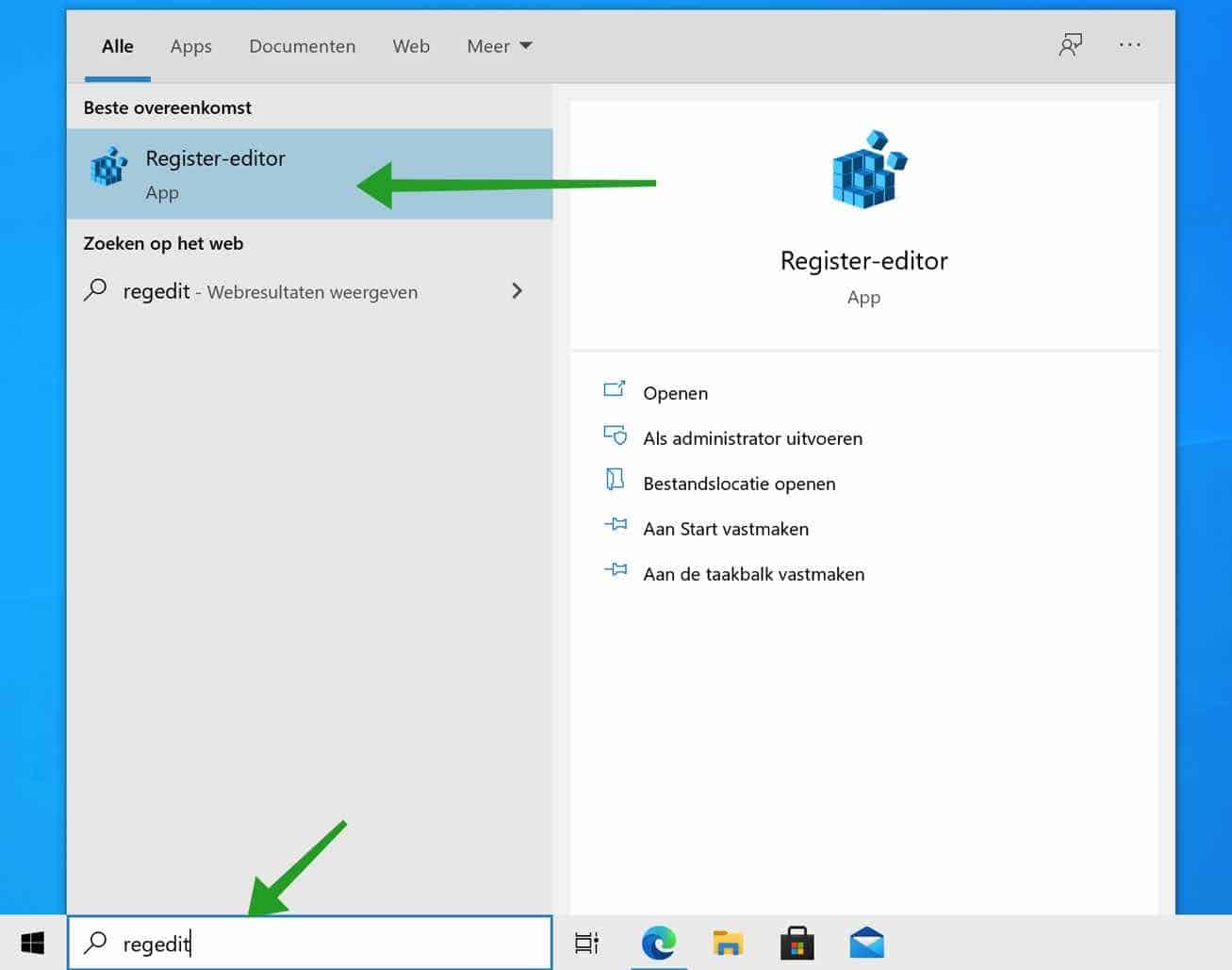This screenshot has height=970, width=1232.
Task: Open Microsoft Store from the taskbar
Action: click(x=797, y=942)
